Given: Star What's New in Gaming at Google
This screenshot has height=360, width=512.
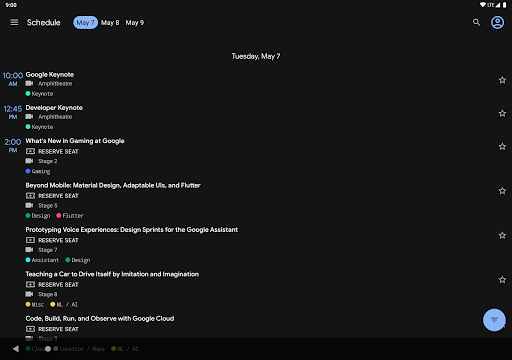Looking at the screenshot, I should (502, 146).
